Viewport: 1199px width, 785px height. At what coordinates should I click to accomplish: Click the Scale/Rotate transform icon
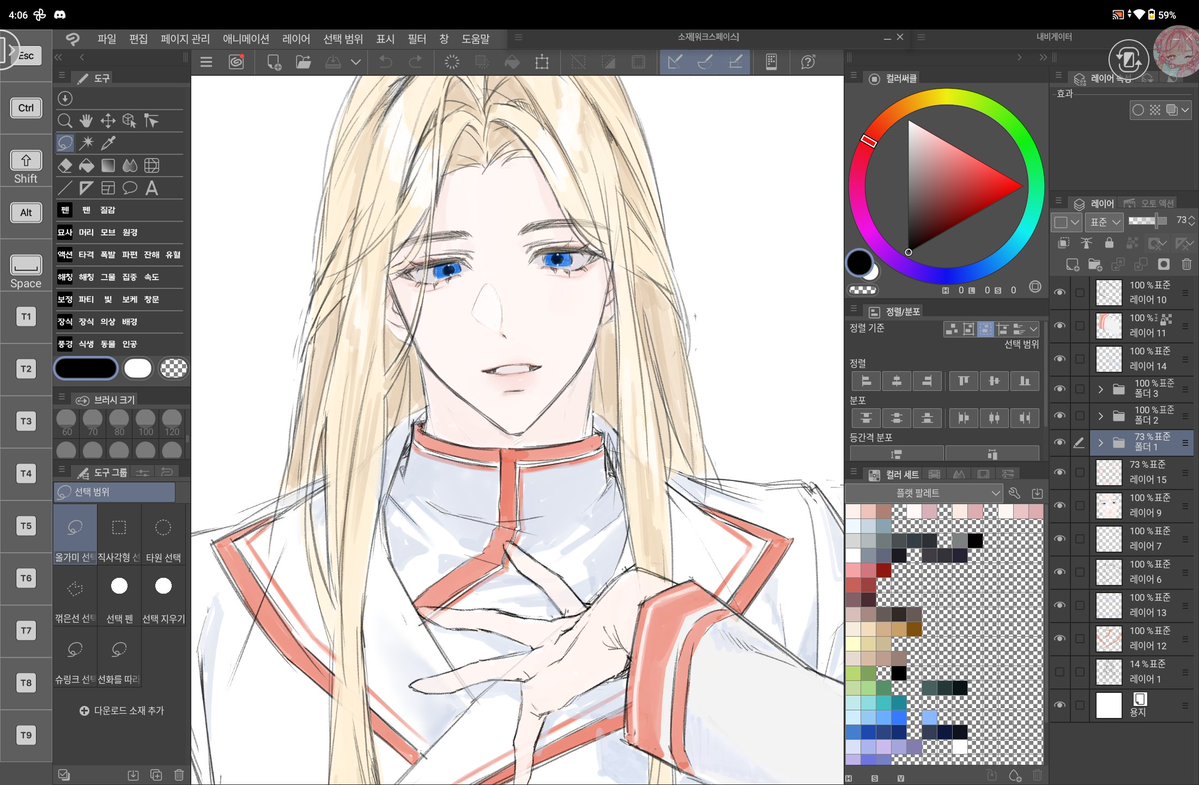[542, 62]
